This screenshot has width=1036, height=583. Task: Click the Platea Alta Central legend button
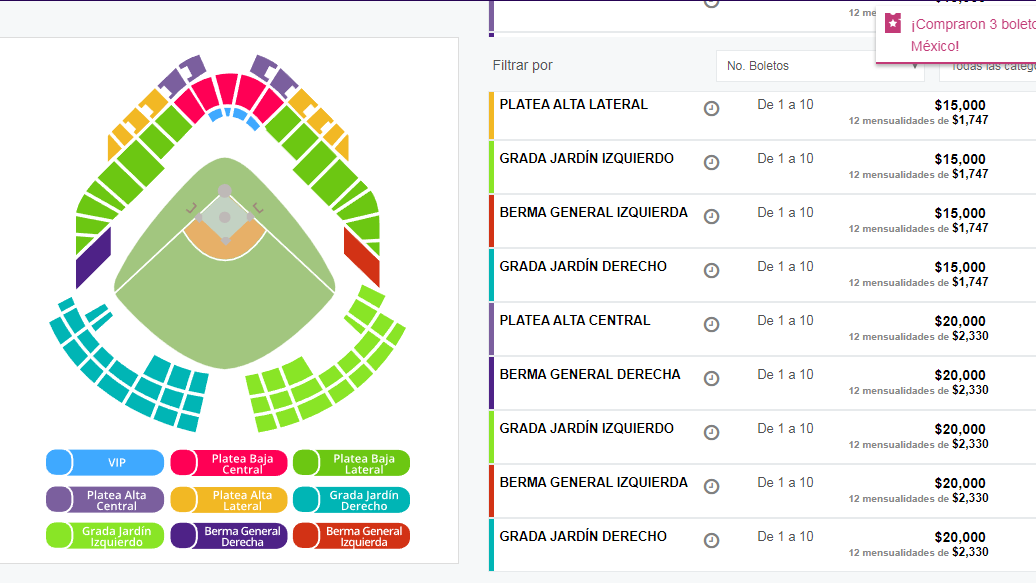click(x=104, y=498)
